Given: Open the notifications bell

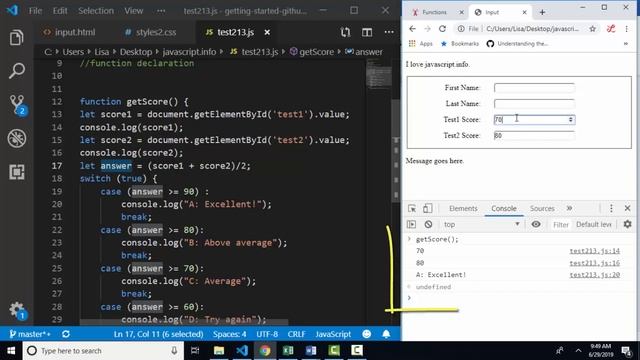Looking at the screenshot, I should [x=386, y=334].
